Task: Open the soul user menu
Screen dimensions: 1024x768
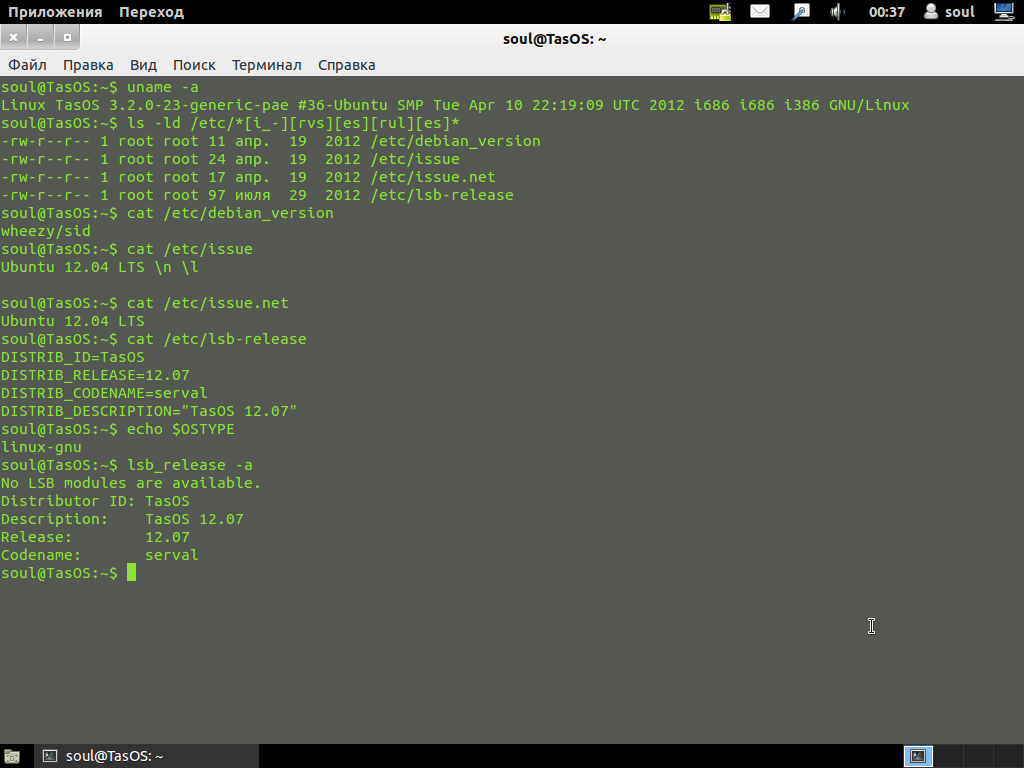Action: click(x=950, y=12)
